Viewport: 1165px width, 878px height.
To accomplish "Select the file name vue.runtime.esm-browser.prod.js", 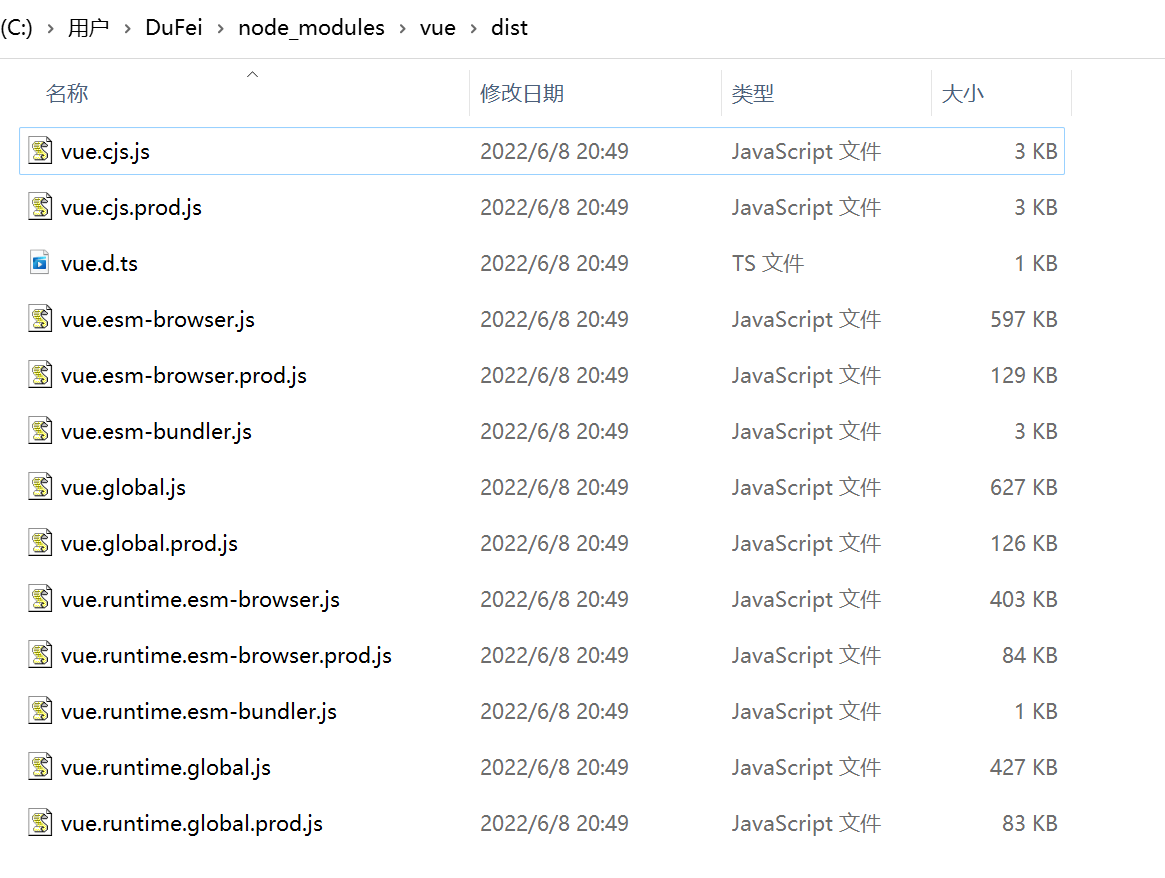I will coord(227,656).
